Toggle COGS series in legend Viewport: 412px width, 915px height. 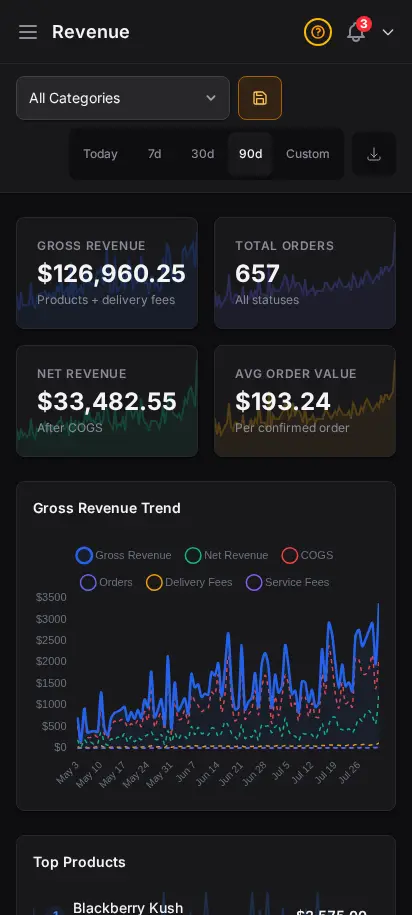click(308, 555)
